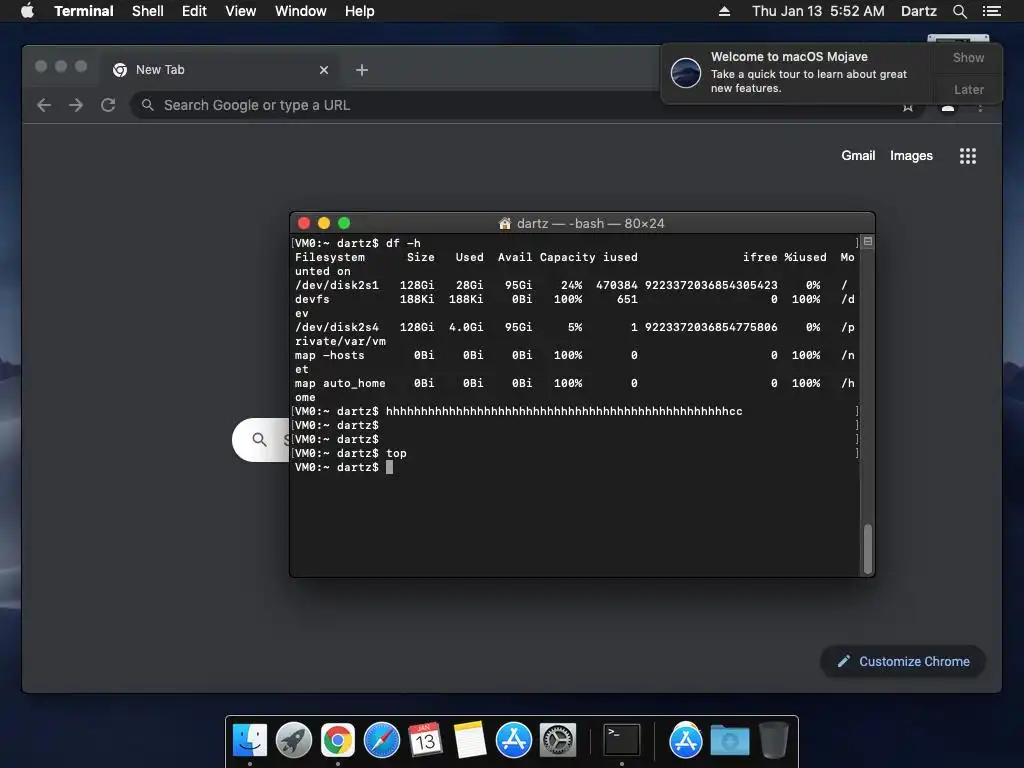
Task: Click '/dev/disk2s4' in the Terminal output
Action: [x=337, y=327]
